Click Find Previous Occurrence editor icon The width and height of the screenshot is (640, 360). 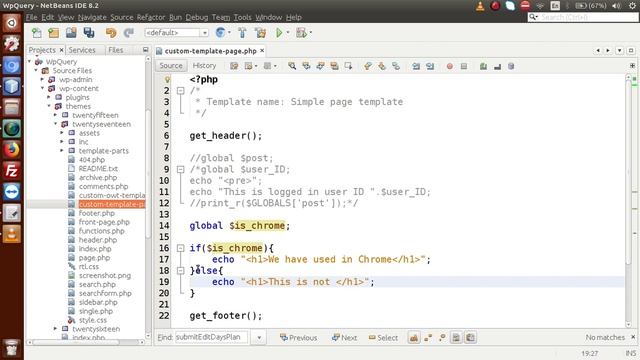pyautogui.click(x=306, y=66)
